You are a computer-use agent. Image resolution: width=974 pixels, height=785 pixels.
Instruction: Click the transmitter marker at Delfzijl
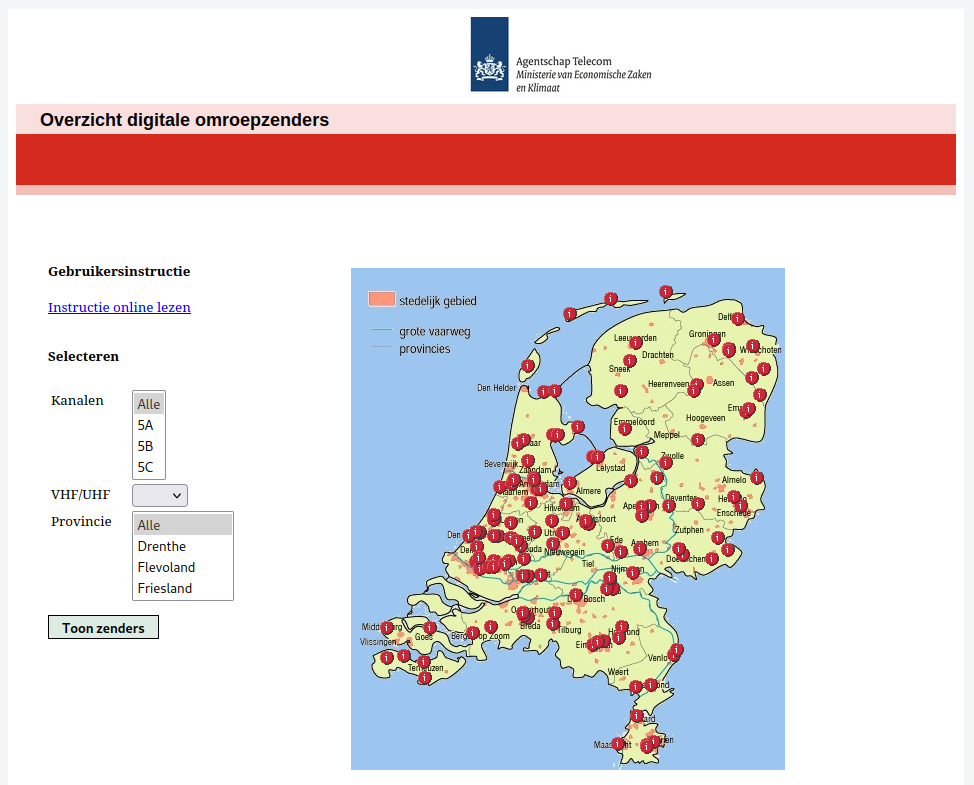tap(738, 319)
